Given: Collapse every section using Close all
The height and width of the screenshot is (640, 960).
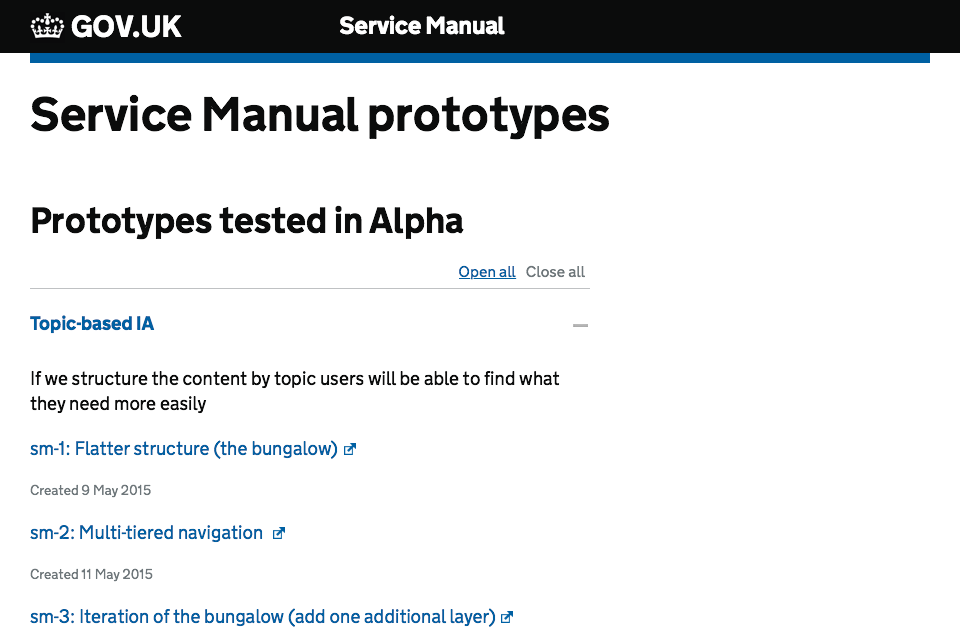Looking at the screenshot, I should (555, 271).
